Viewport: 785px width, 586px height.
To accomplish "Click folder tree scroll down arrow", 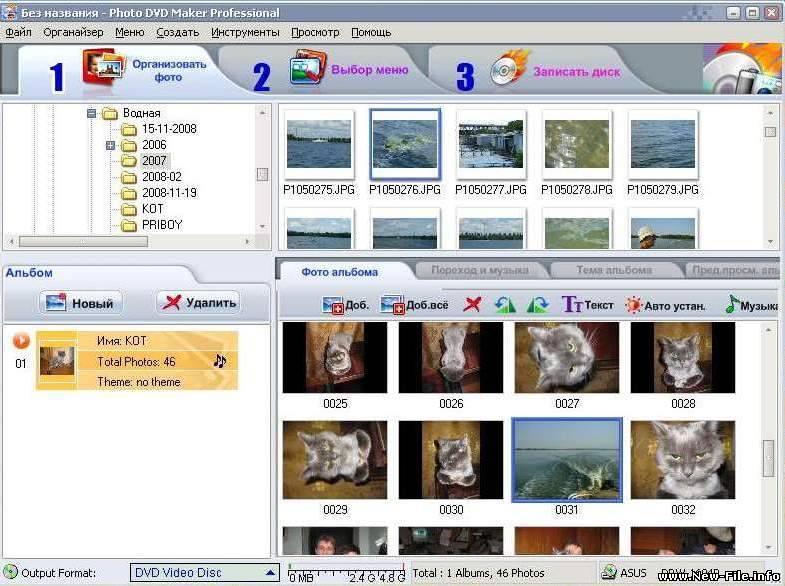I will click(262, 227).
